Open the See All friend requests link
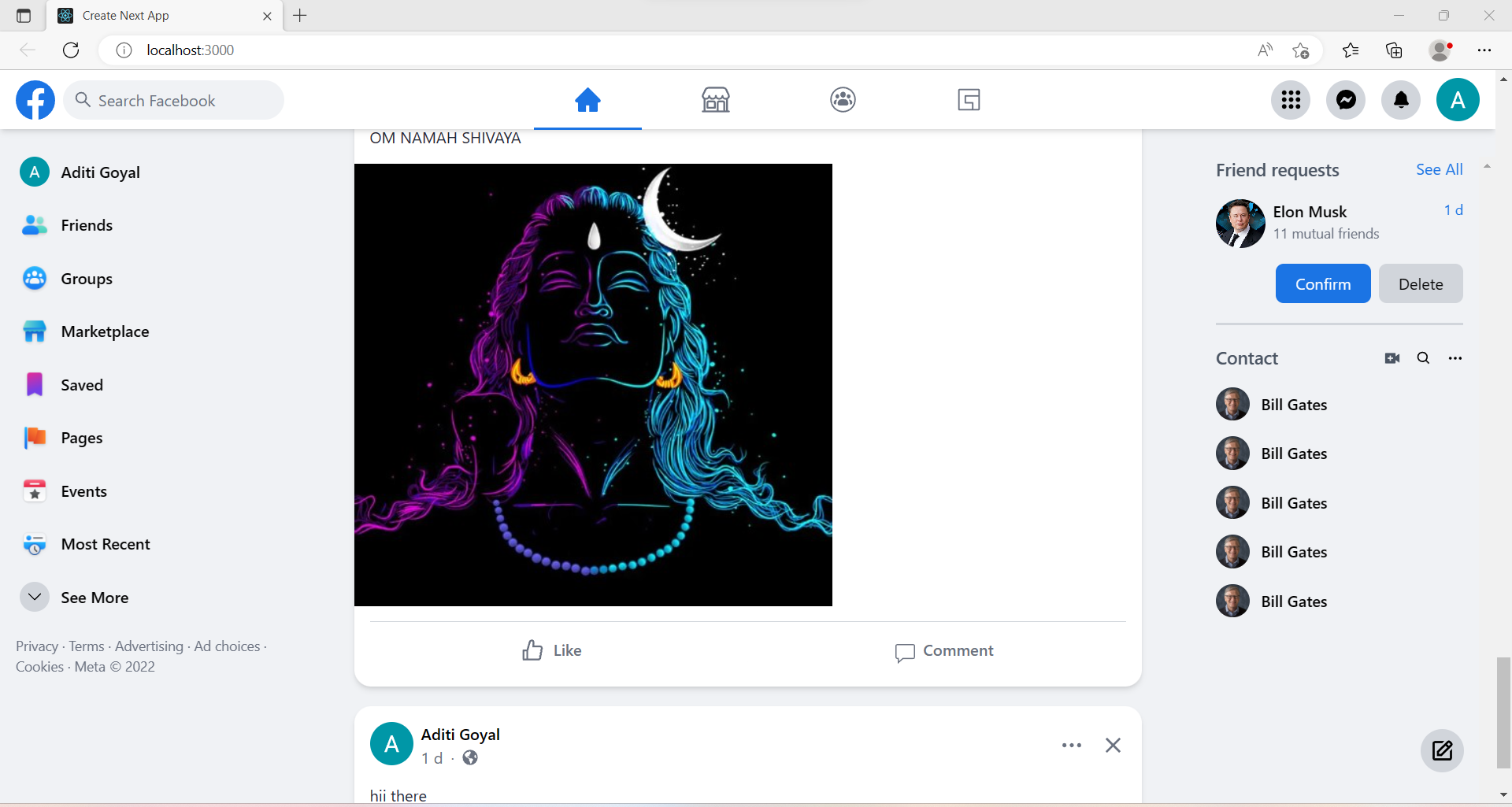This screenshot has width=1512, height=807. [1439, 169]
